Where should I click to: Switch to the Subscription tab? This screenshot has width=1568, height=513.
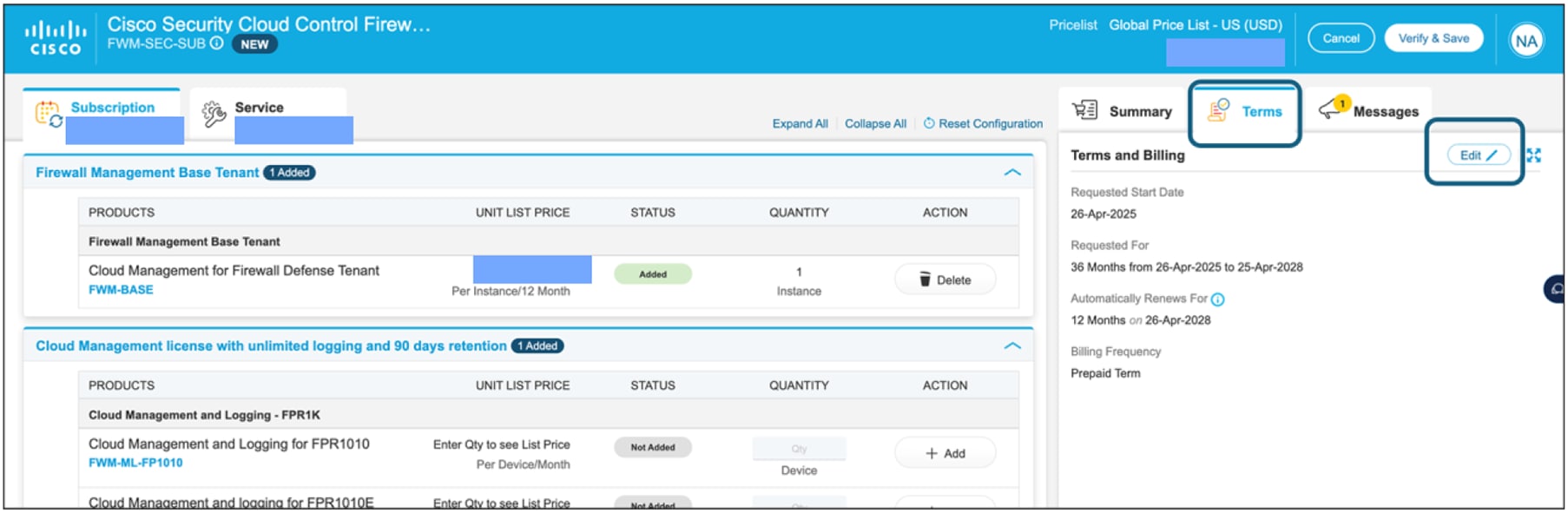click(102, 115)
